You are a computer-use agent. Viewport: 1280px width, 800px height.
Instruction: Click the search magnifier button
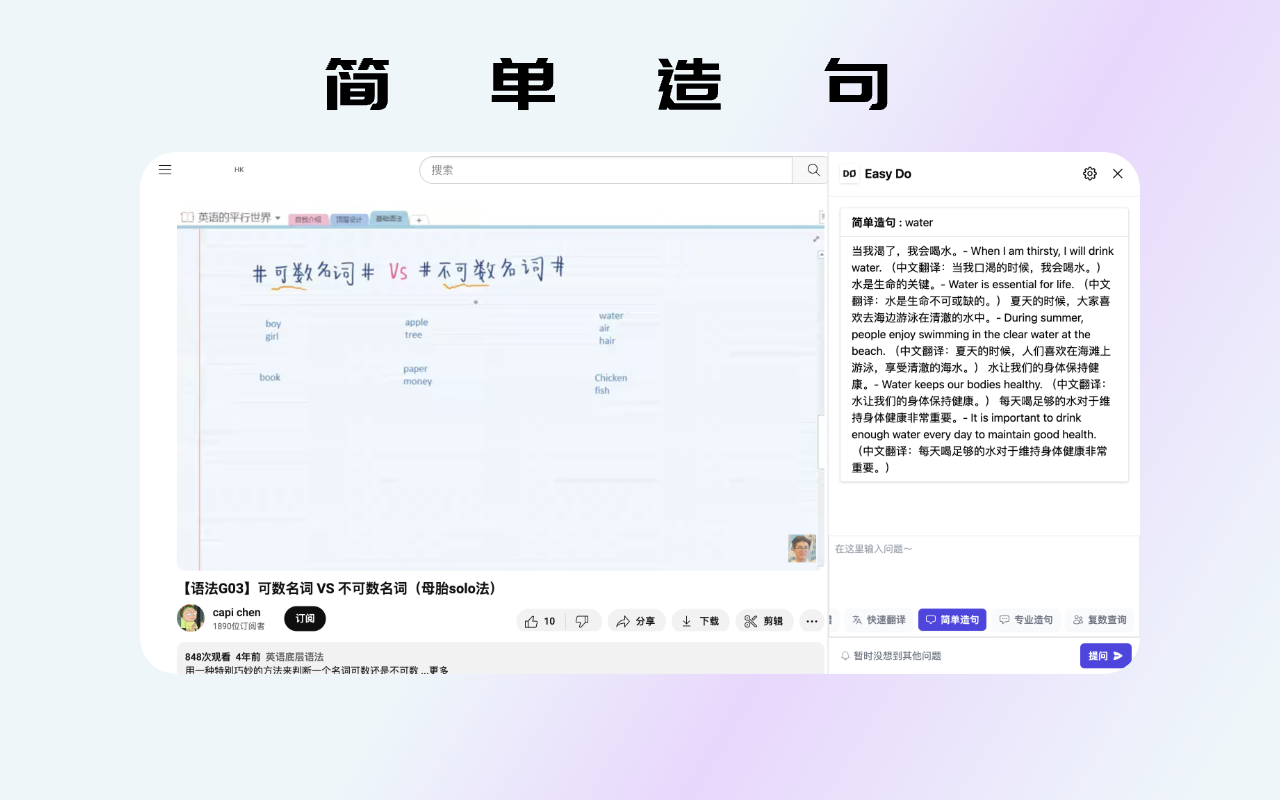813,170
